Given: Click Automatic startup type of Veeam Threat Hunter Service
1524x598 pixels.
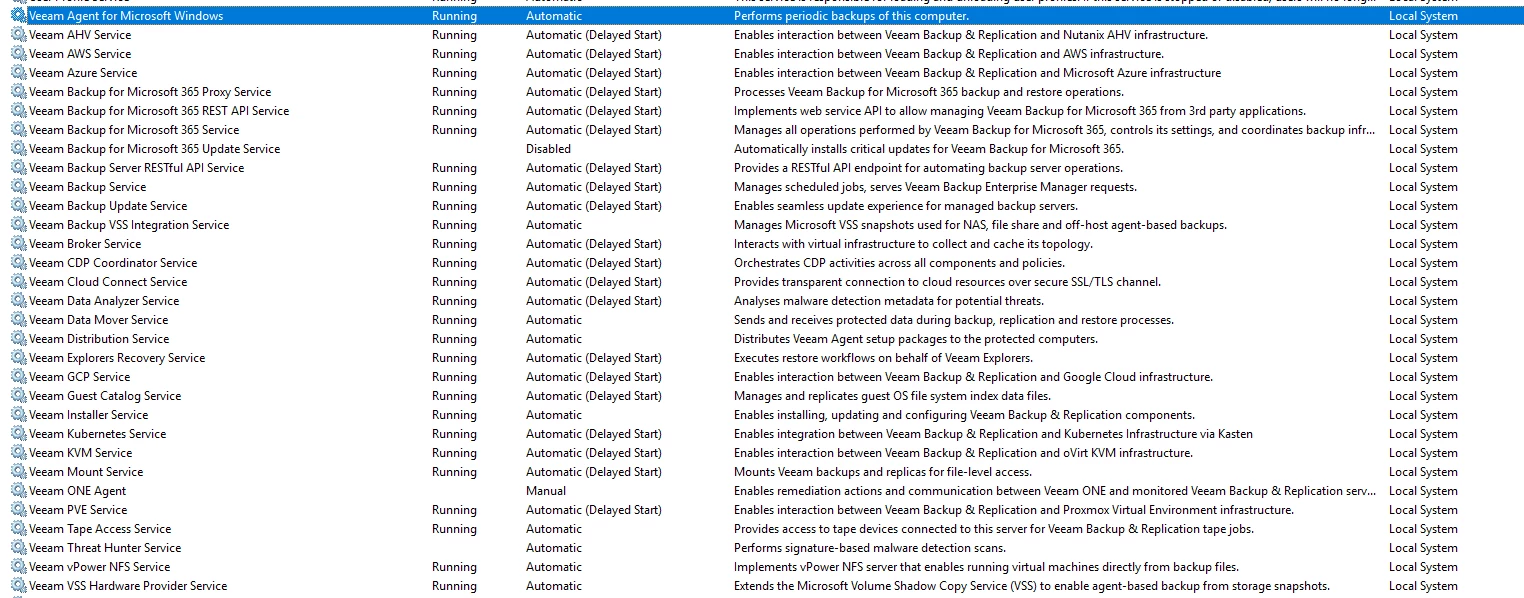Looking at the screenshot, I should pos(554,548).
